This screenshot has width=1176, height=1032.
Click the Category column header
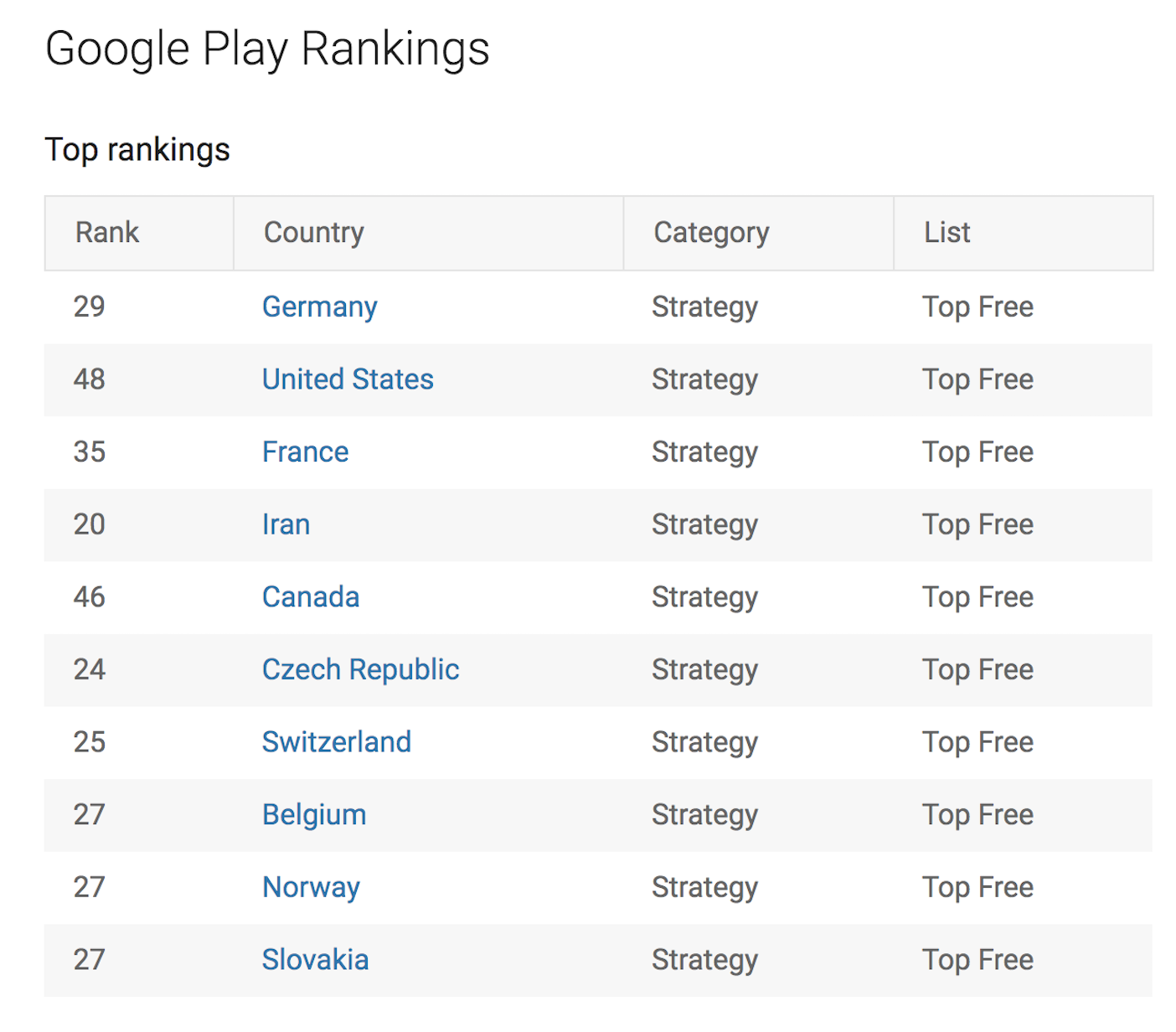[711, 233]
